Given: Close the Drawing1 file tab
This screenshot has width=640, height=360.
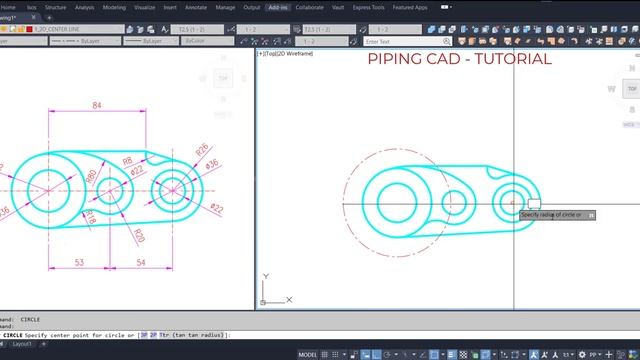Looking at the screenshot, I should click(x=33, y=18).
